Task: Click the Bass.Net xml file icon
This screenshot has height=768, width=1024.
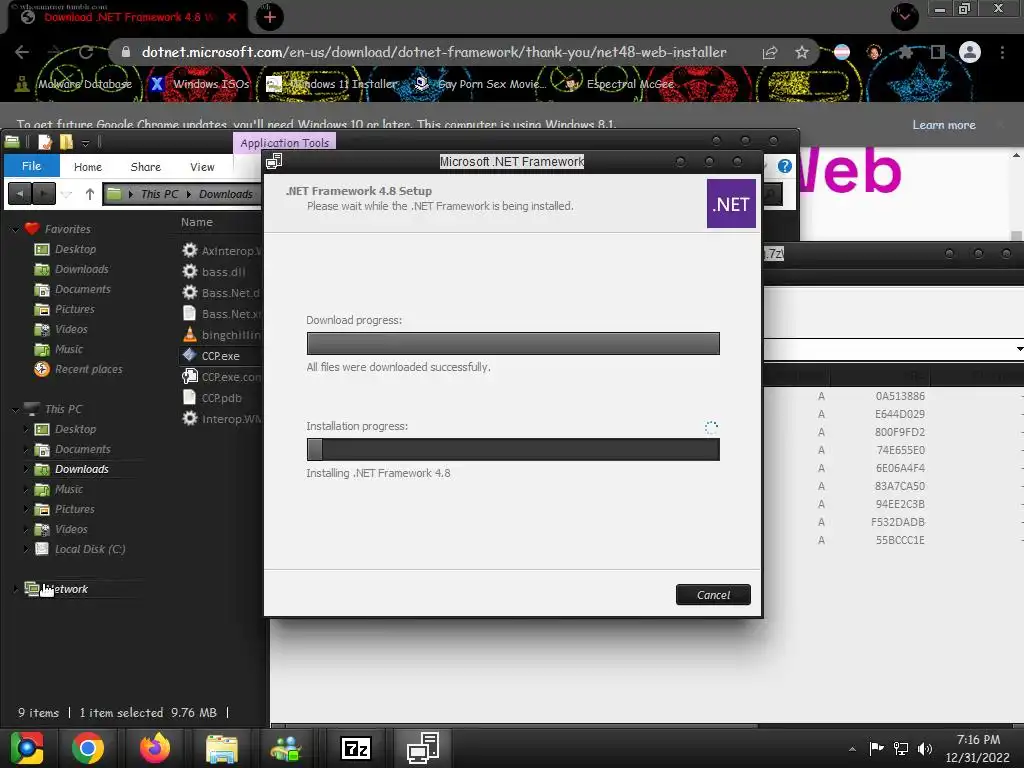Action: coord(189,313)
